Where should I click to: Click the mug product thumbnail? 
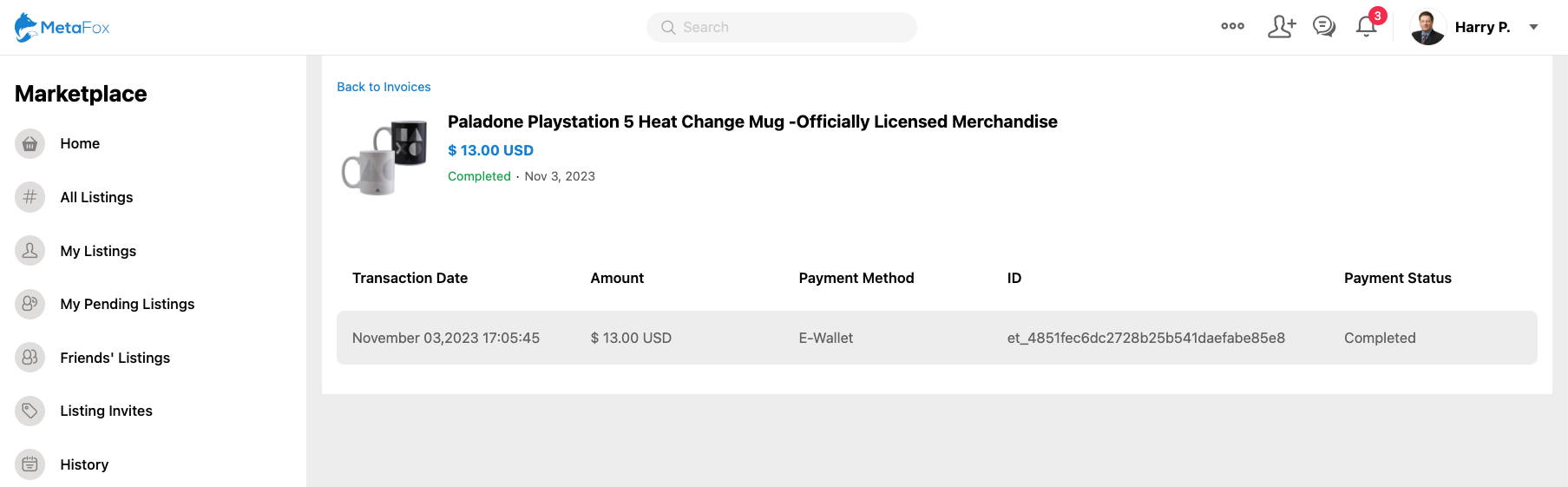pos(384,157)
